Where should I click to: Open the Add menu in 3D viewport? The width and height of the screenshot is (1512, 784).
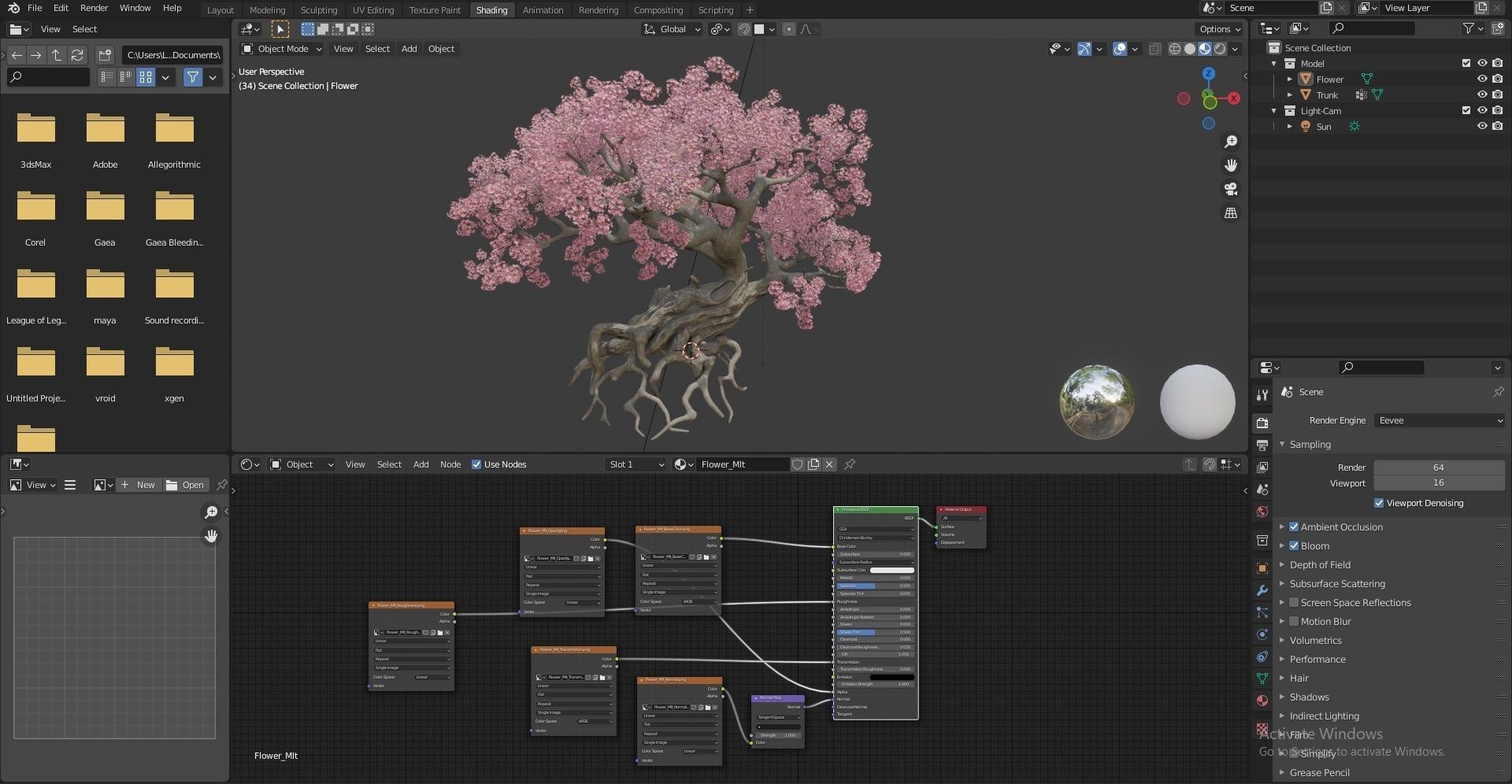[409, 49]
